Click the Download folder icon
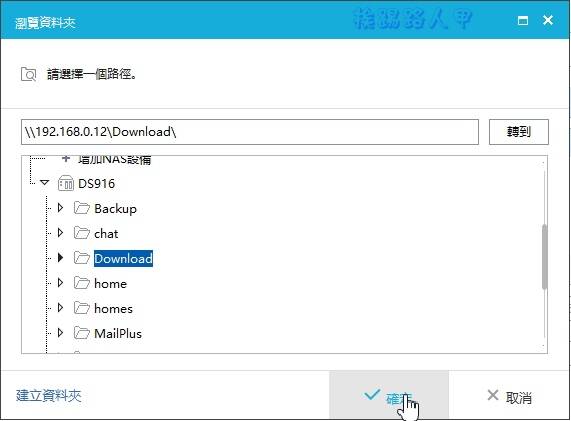Image resolution: width=571 pixels, height=421 pixels. [x=82, y=258]
